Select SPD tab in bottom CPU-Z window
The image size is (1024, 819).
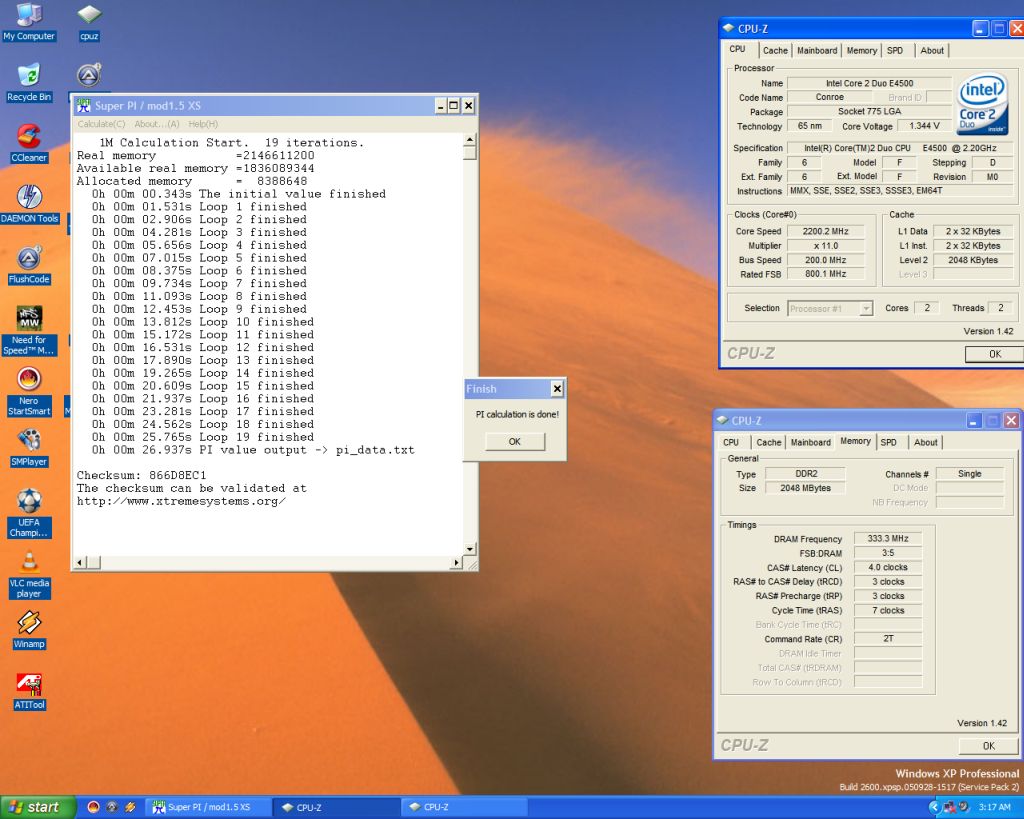click(x=888, y=442)
